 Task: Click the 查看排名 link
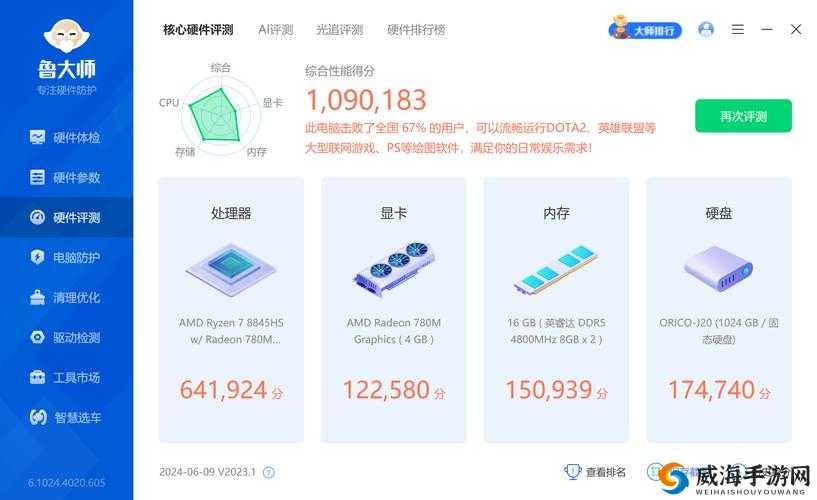coord(605,472)
